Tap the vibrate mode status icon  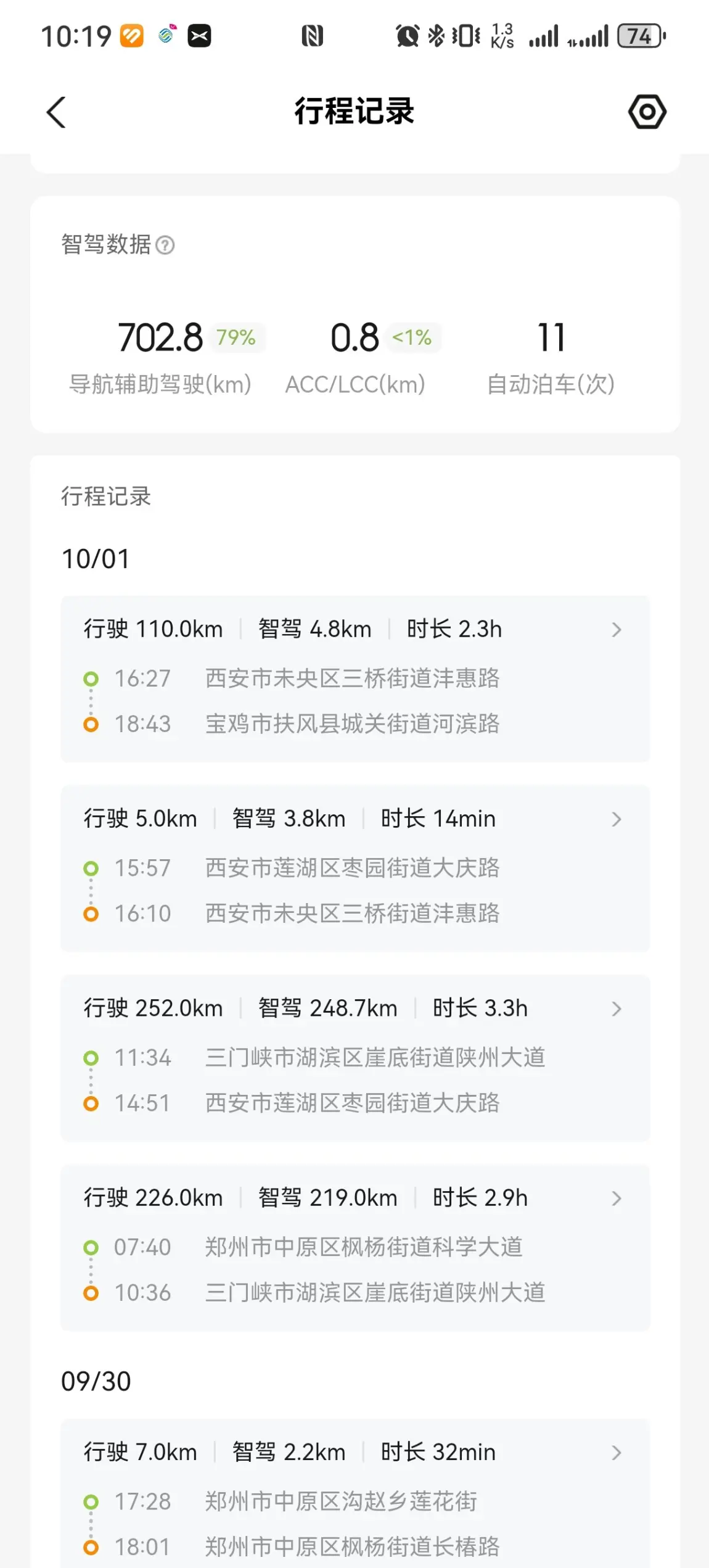466,36
